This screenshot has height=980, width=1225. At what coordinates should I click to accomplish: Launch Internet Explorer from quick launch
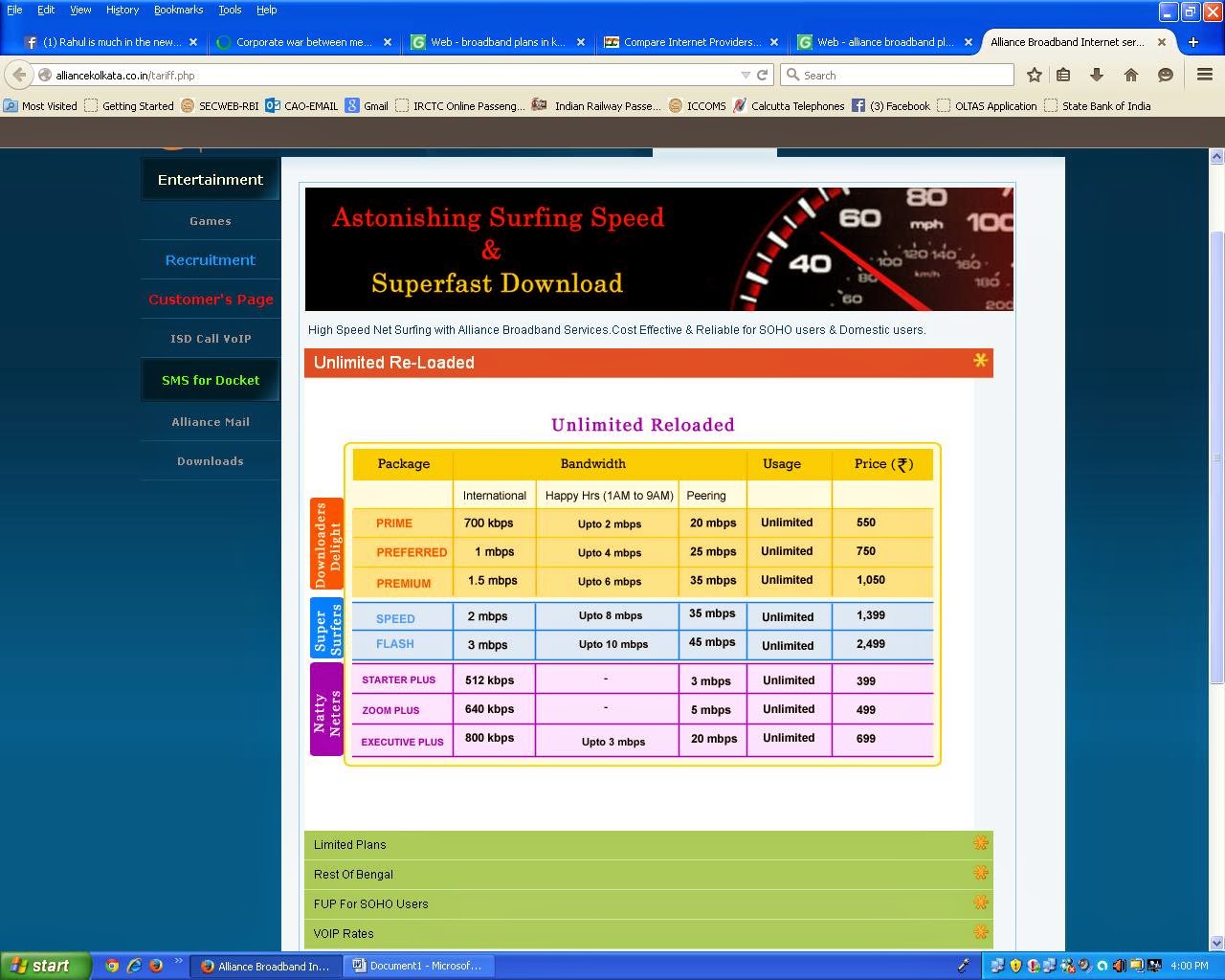pyautogui.click(x=134, y=966)
